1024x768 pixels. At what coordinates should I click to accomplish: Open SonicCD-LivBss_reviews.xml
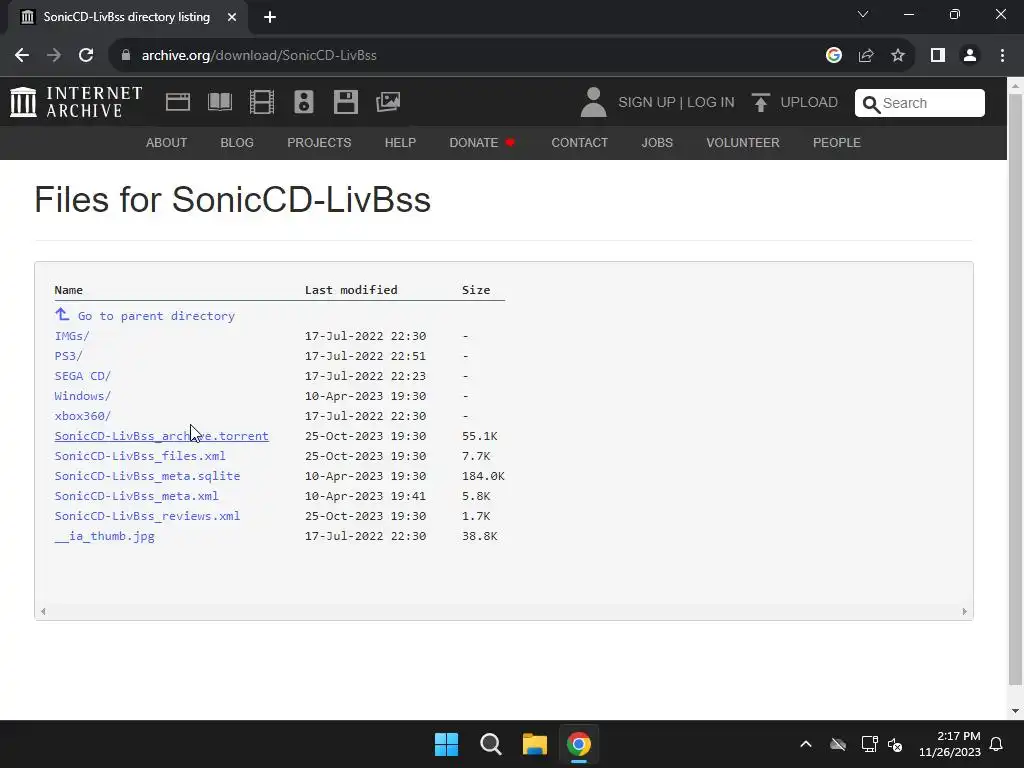[x=147, y=516]
